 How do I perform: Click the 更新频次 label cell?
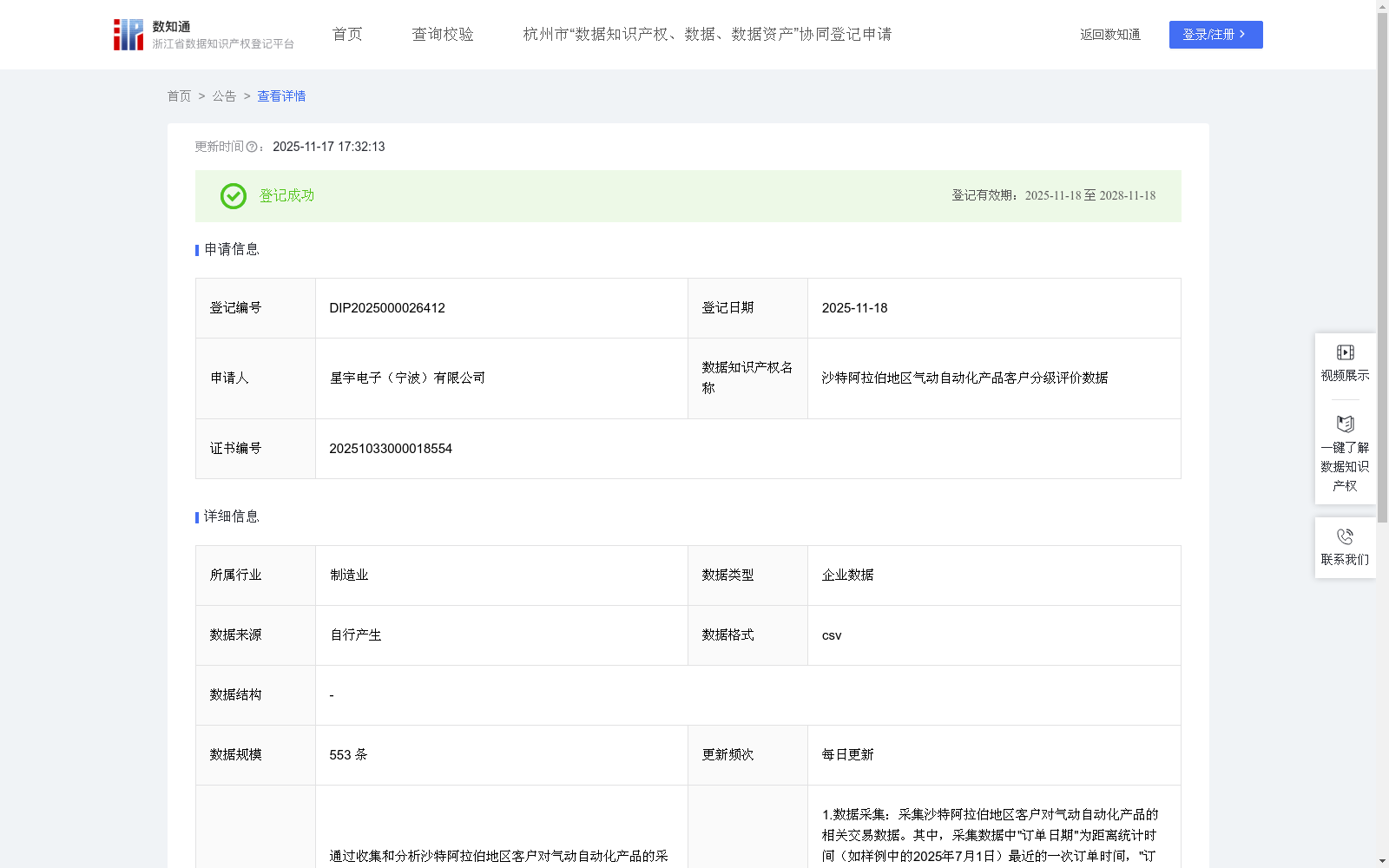pyautogui.click(x=747, y=755)
